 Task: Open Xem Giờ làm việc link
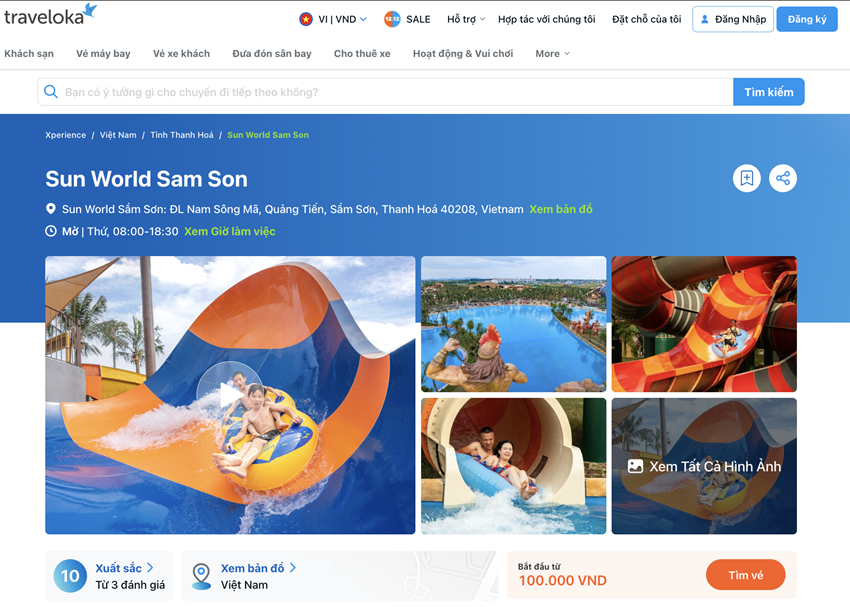pyautogui.click(x=230, y=231)
